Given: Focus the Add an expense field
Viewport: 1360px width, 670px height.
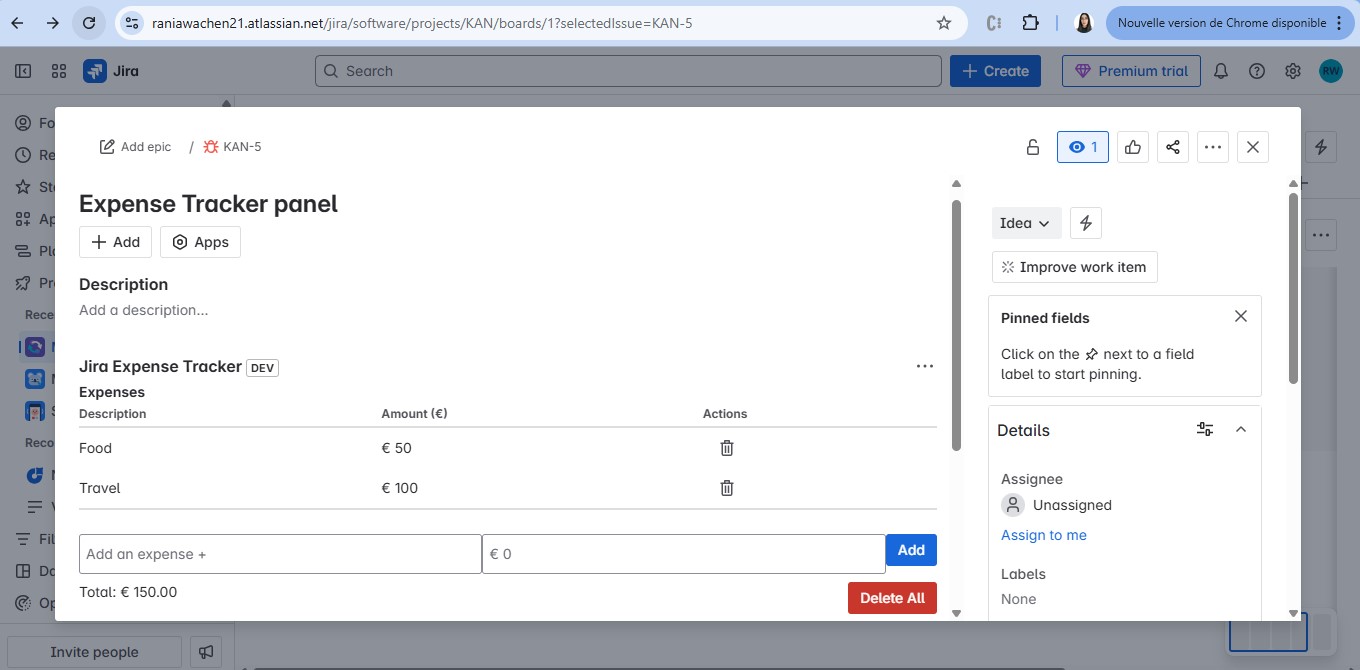Looking at the screenshot, I should [280, 554].
